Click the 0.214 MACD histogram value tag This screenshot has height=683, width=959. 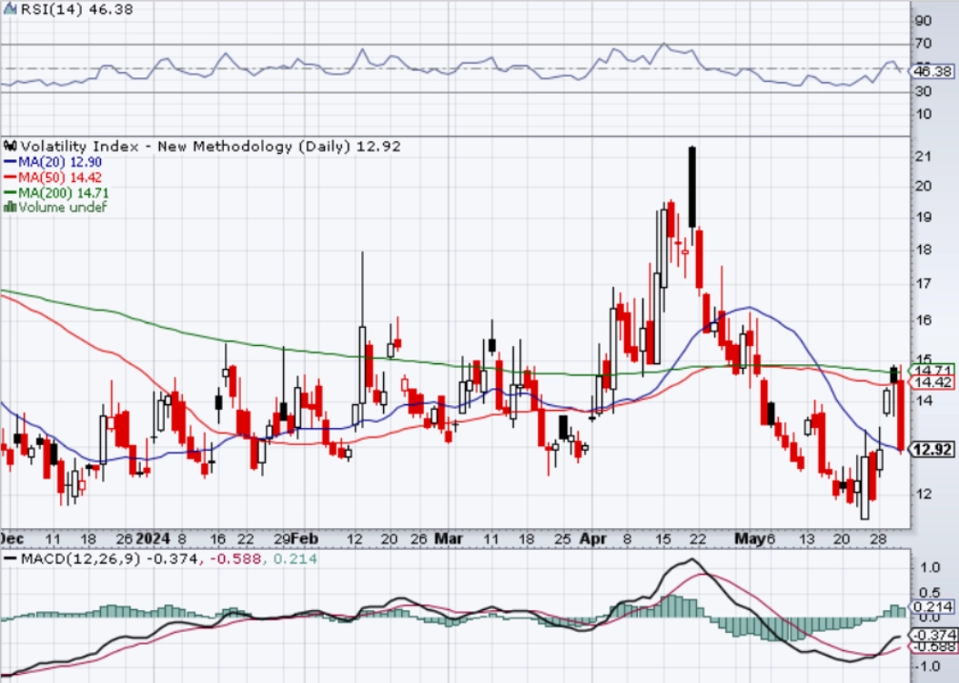[x=931, y=607]
